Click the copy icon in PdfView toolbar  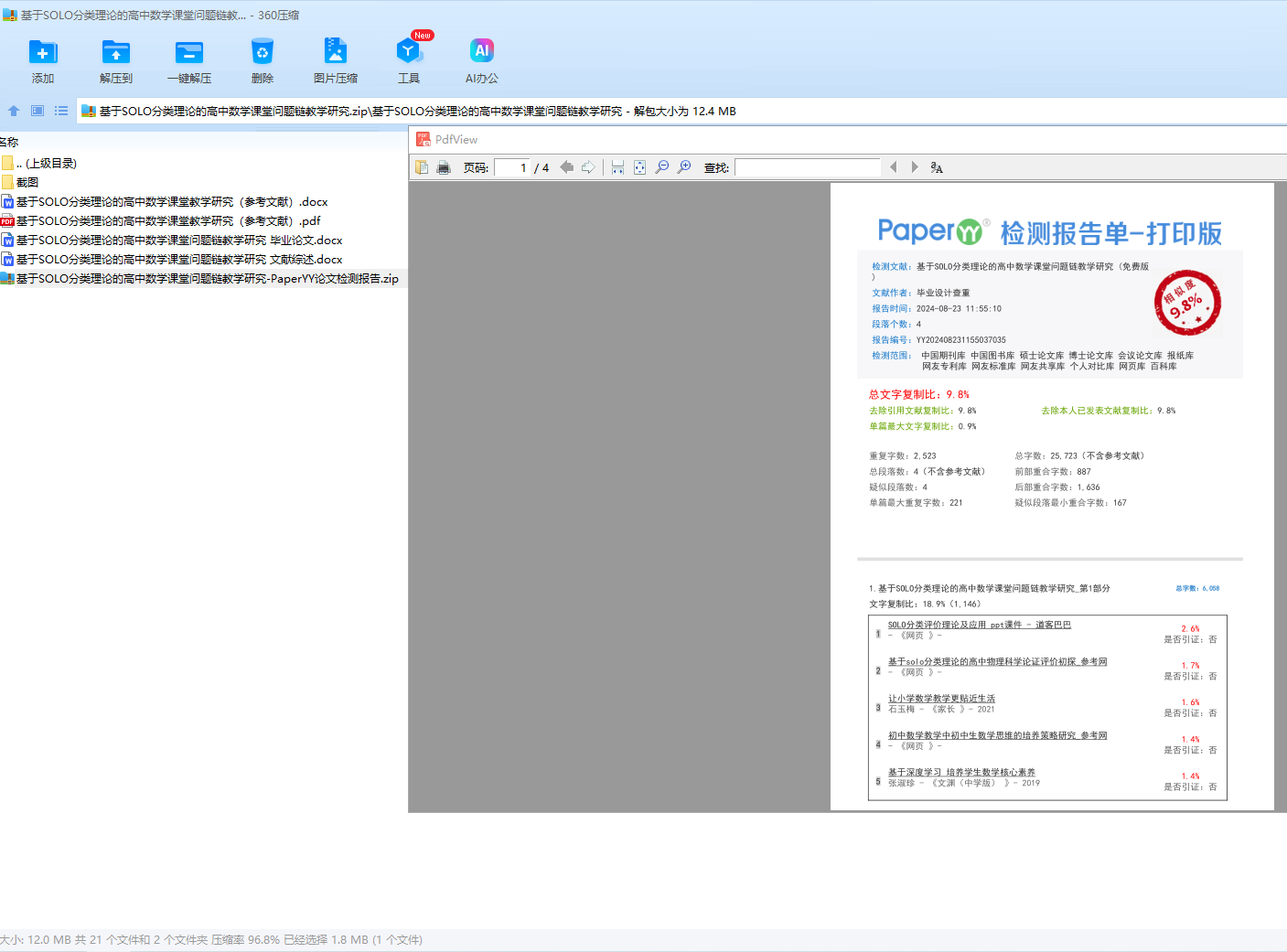point(422,167)
